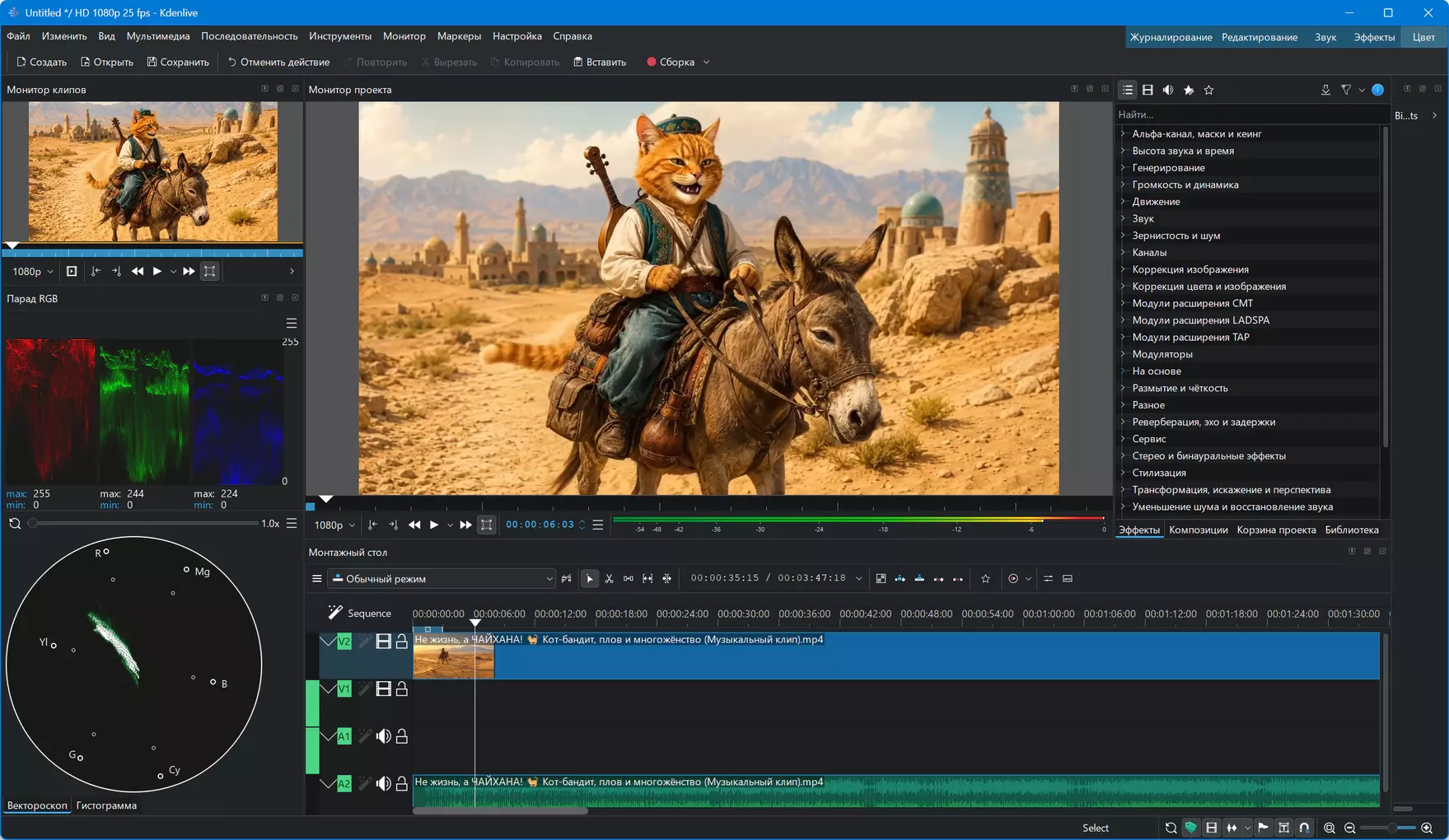Hide video track V1
Viewport: 1449px width, 840px height.
coord(383,689)
